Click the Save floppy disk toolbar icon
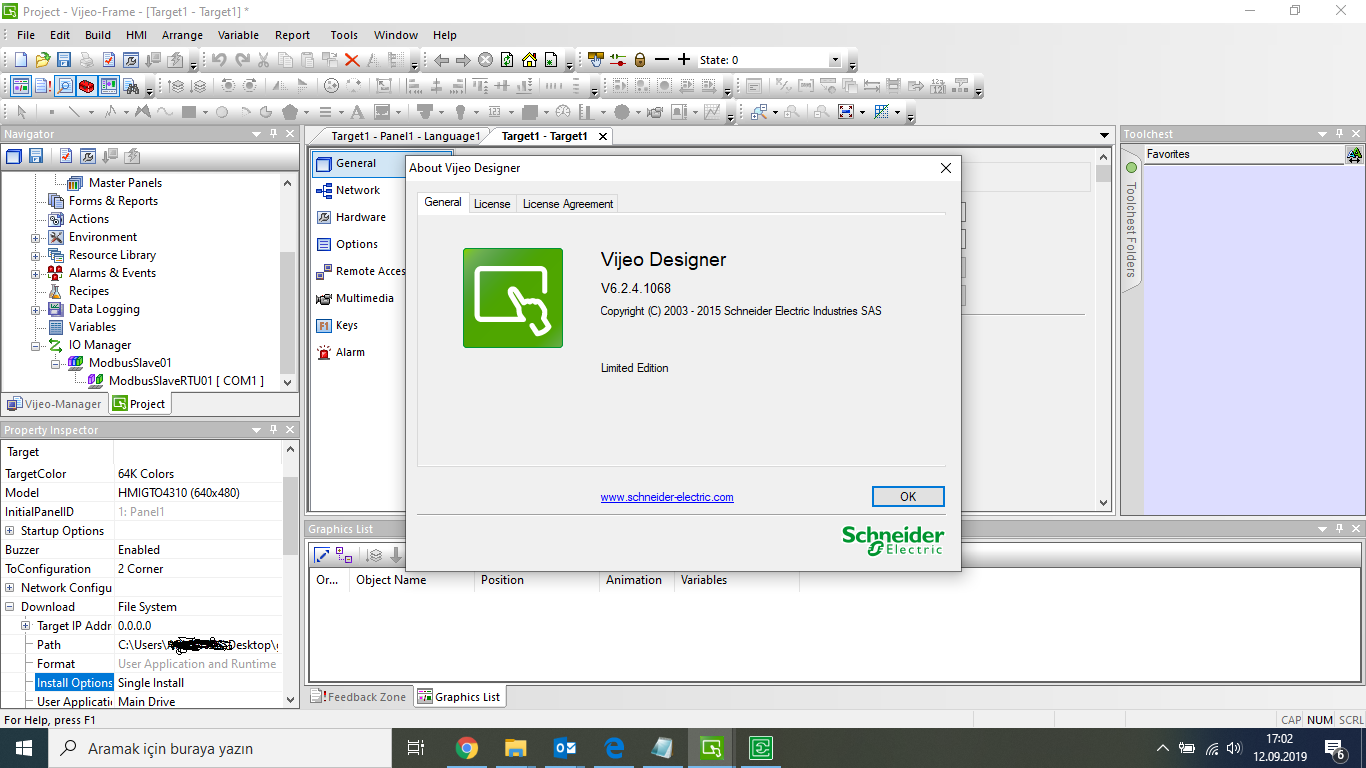 pyautogui.click(x=64, y=60)
